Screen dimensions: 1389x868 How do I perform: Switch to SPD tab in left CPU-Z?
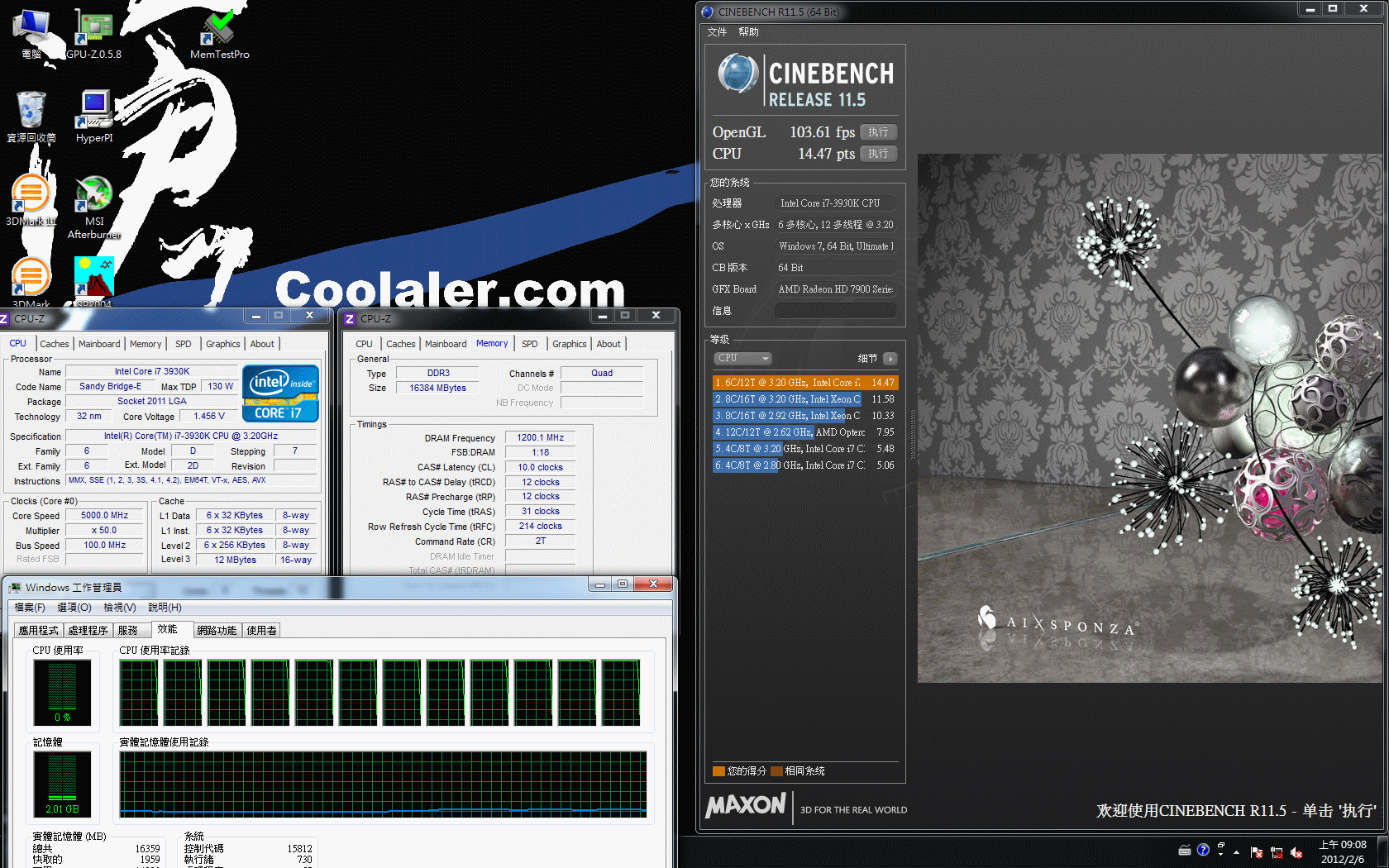184,344
